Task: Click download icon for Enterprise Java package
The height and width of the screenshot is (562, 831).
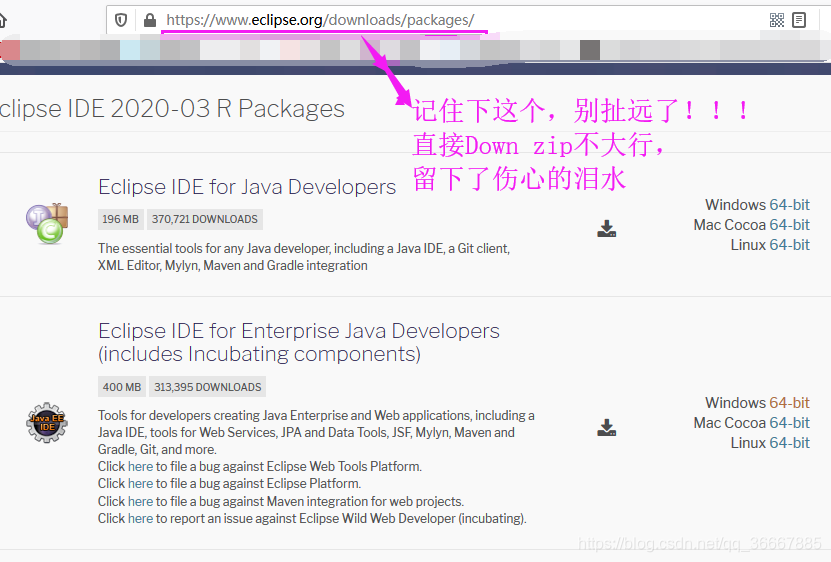Action: (606, 427)
